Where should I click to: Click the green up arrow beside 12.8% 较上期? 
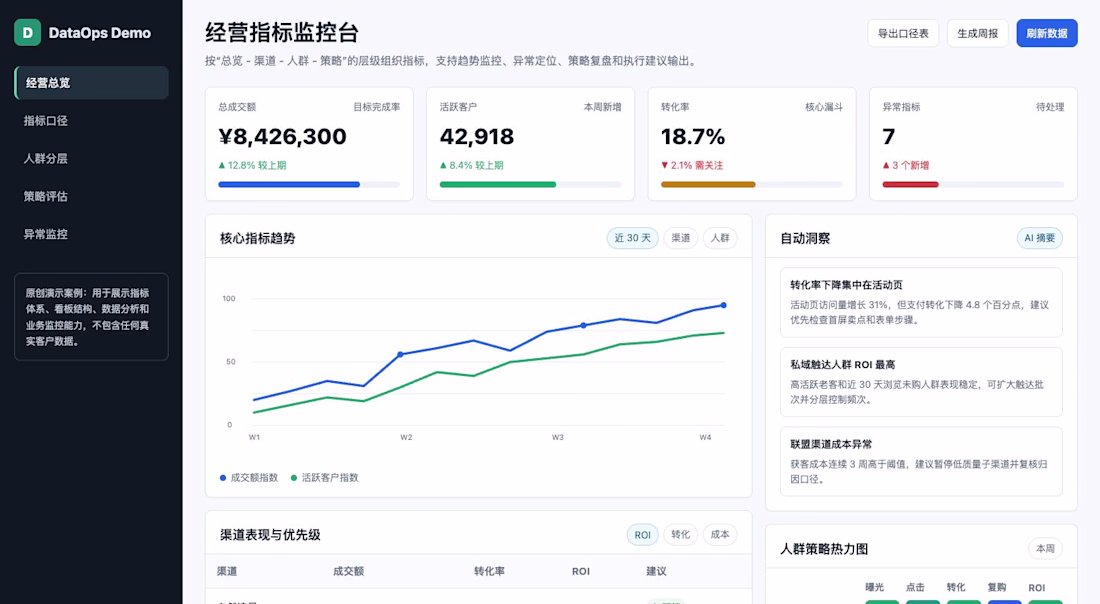point(222,166)
